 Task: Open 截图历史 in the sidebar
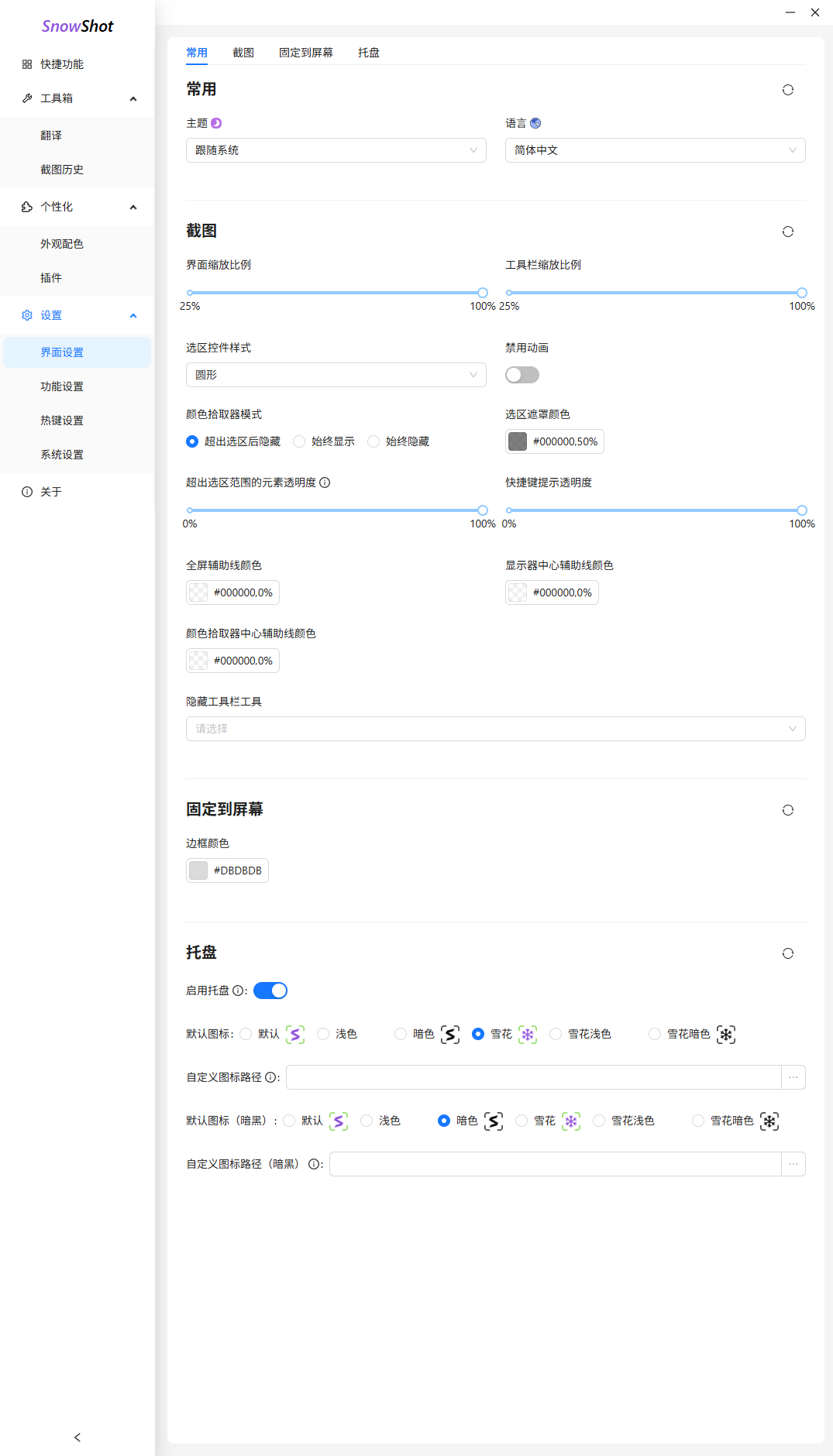coord(62,170)
